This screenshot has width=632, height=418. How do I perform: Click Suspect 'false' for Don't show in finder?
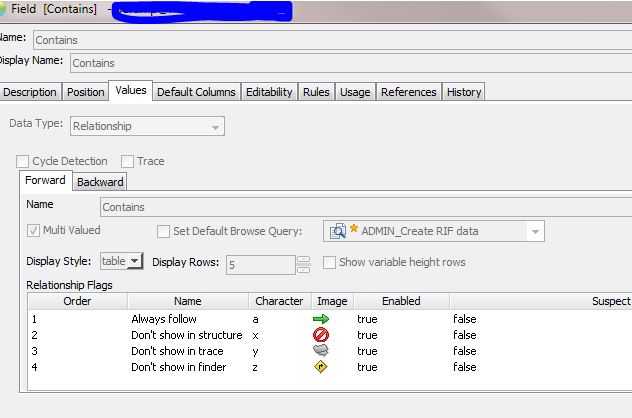[464, 367]
